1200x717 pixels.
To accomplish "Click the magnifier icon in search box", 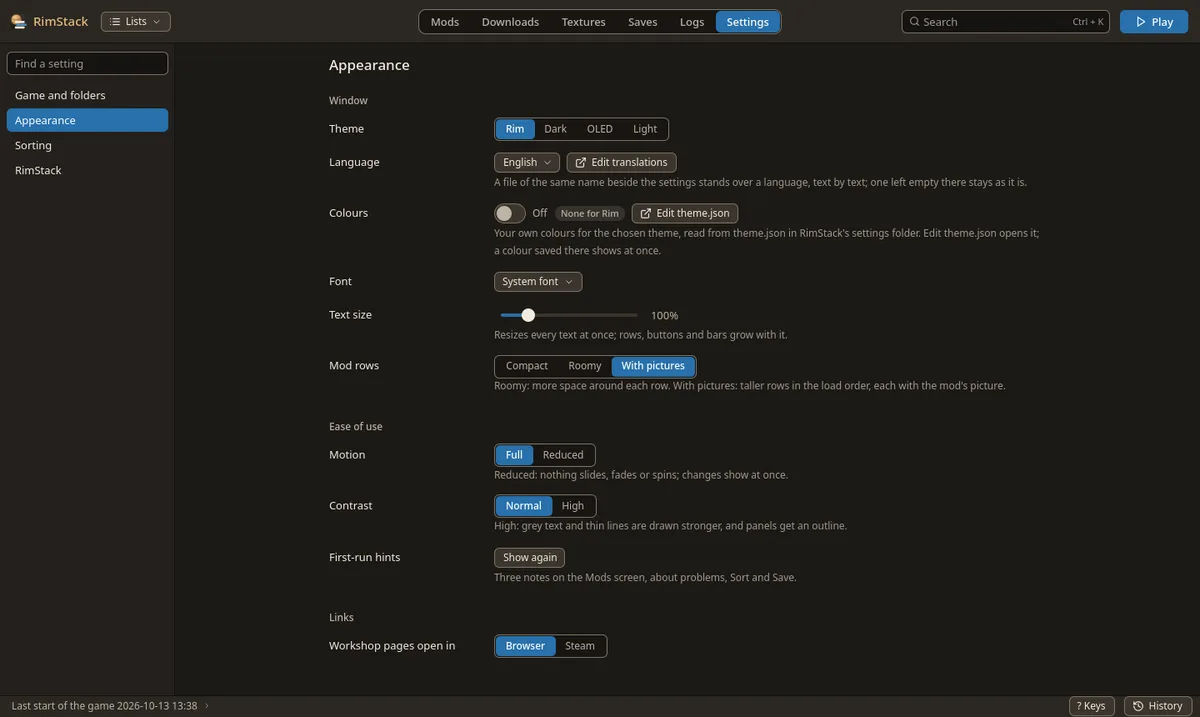I will tap(914, 21).
